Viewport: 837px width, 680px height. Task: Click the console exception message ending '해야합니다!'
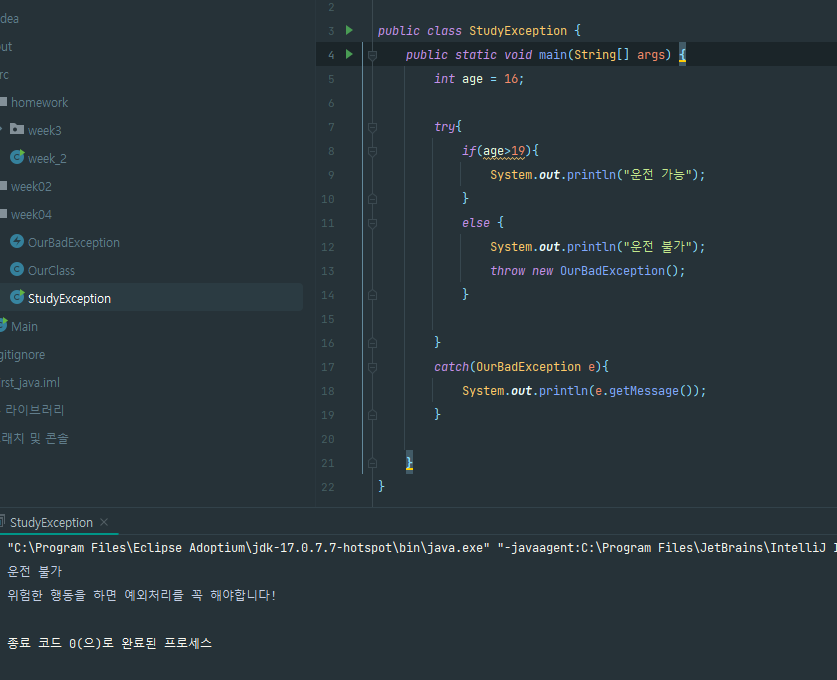pos(142,595)
